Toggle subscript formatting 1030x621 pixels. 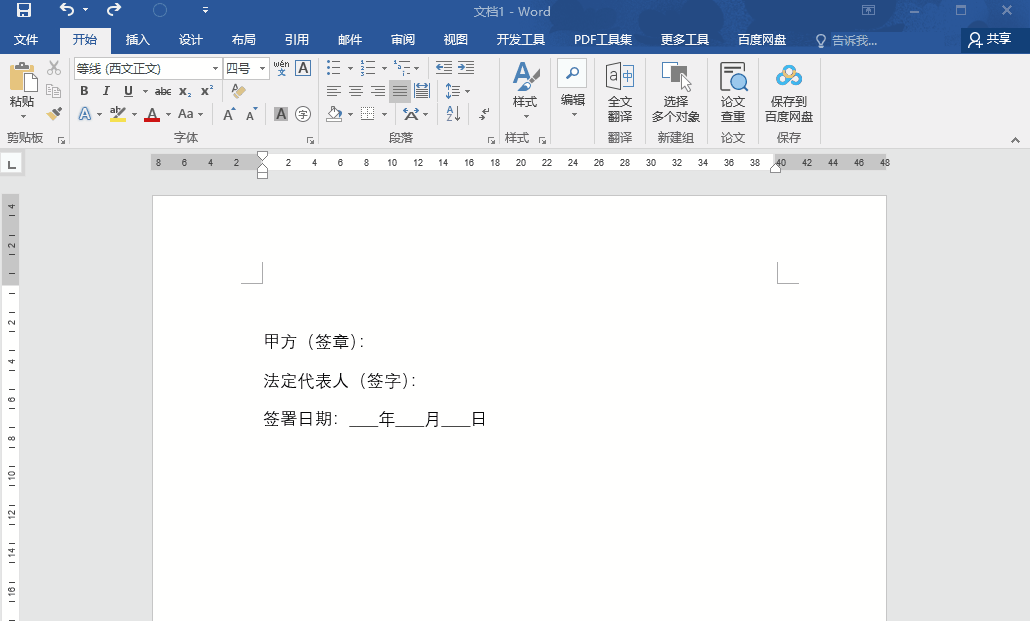[185, 91]
